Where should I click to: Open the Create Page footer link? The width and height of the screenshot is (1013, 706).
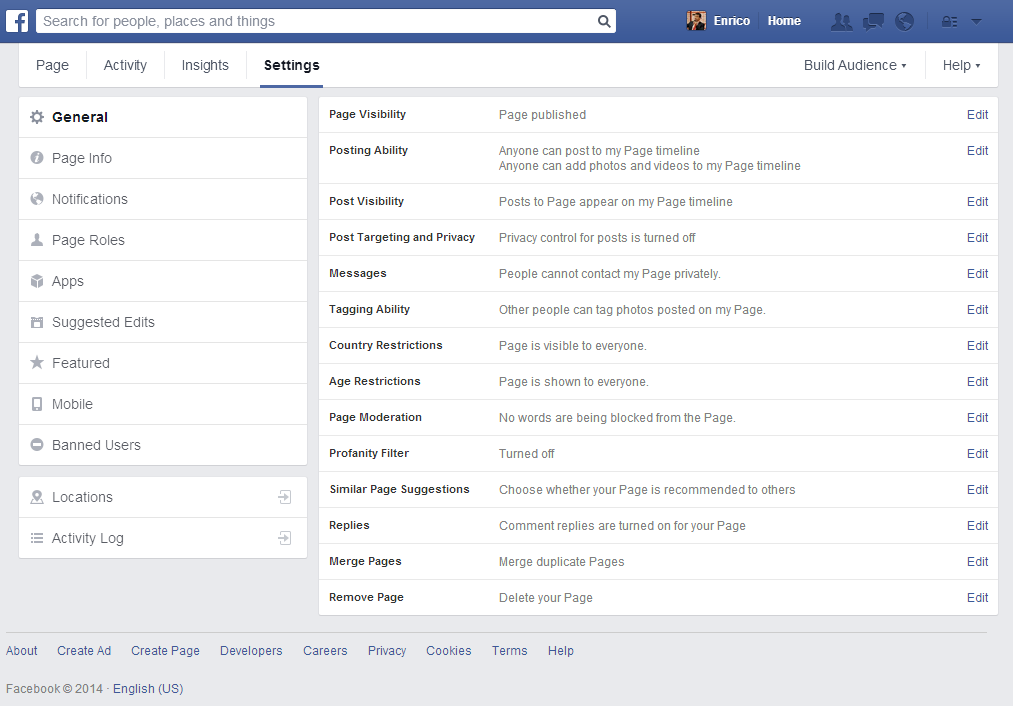165,650
